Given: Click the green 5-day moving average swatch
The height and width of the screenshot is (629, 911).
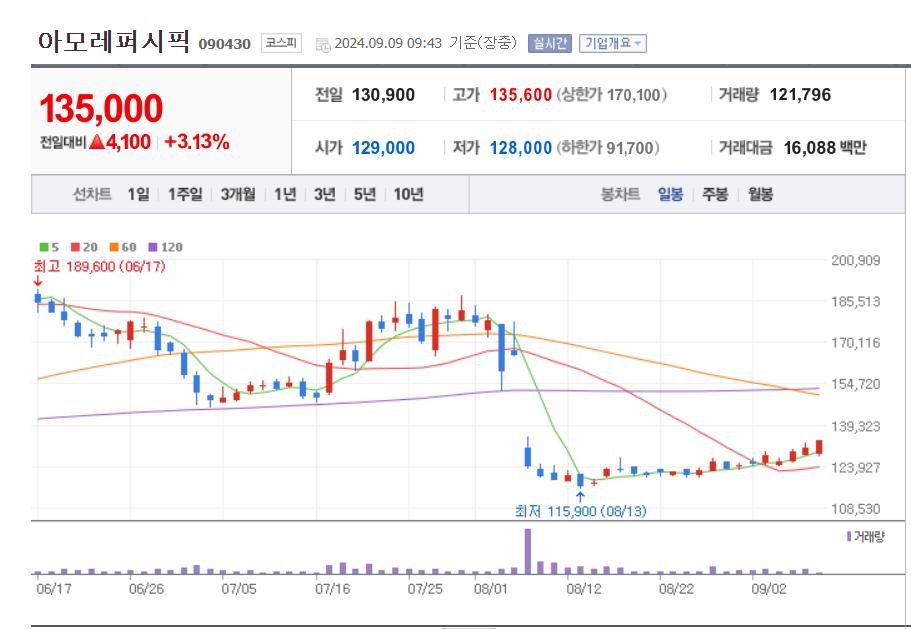Looking at the screenshot, I should coord(44,247).
